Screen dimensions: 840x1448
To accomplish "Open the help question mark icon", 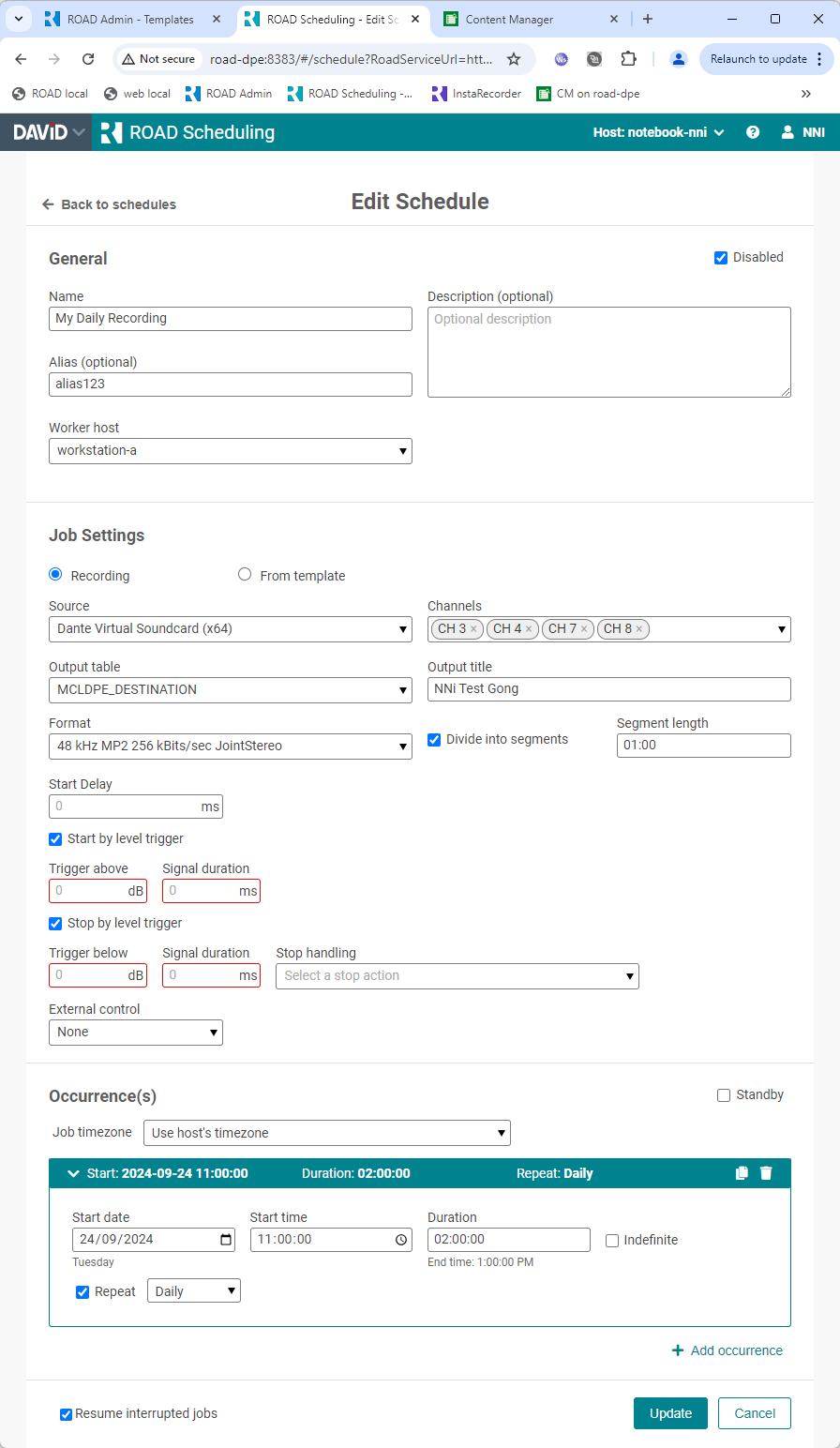I will tap(753, 132).
